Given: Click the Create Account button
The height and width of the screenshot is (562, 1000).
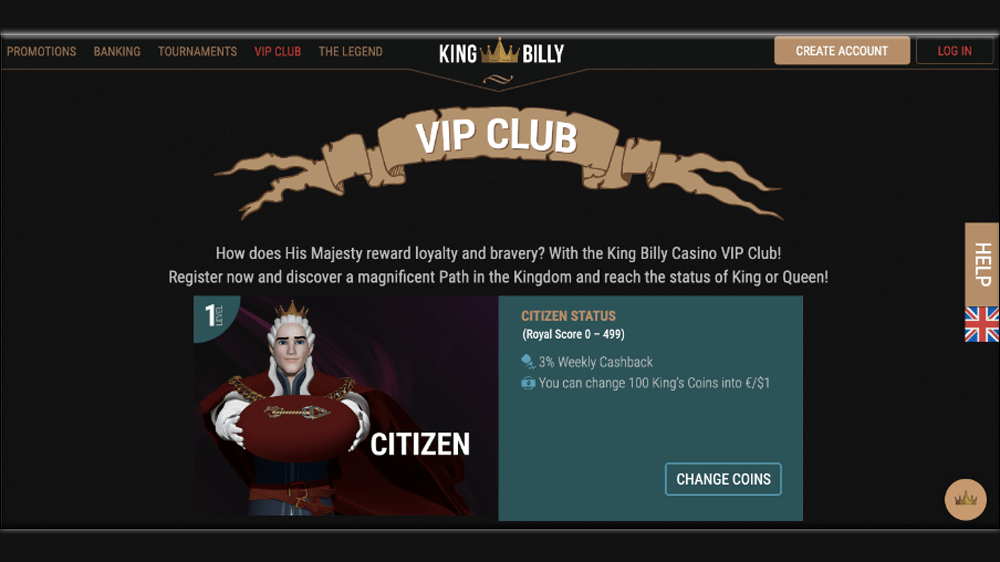Looking at the screenshot, I should pyautogui.click(x=842, y=50).
